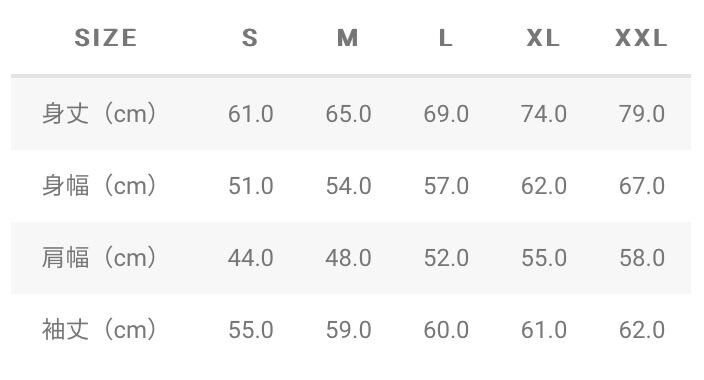
Task: Select the XXL size header
Action: [x=641, y=38]
